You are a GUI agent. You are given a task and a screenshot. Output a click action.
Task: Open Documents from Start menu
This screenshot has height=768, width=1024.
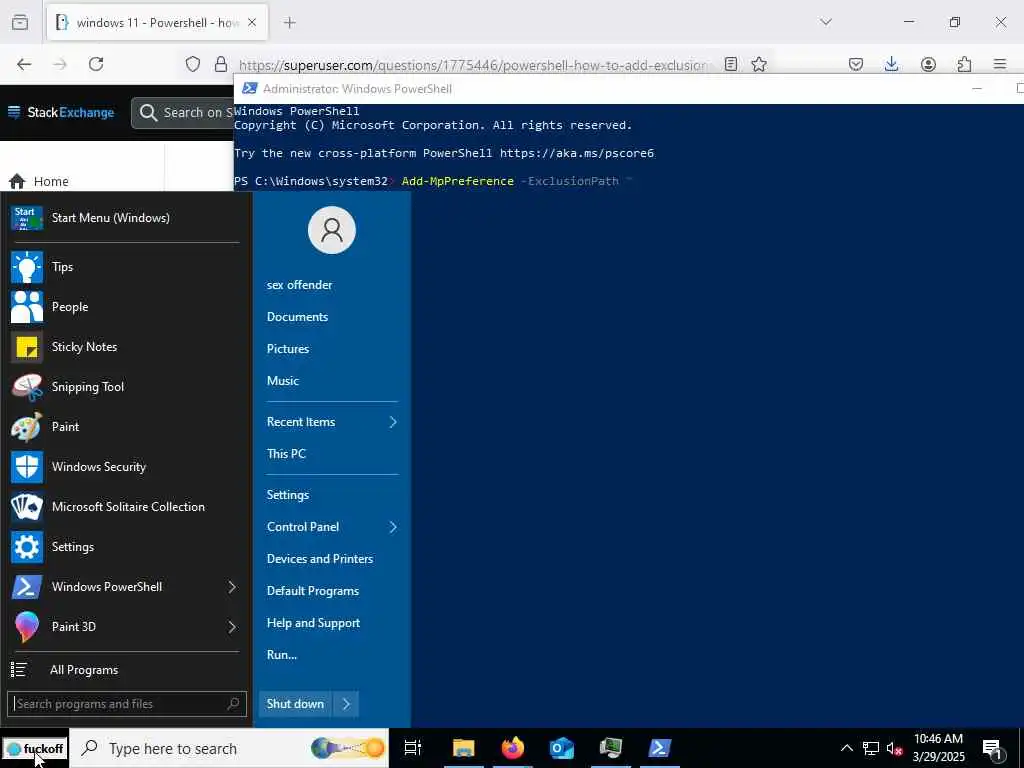297,317
